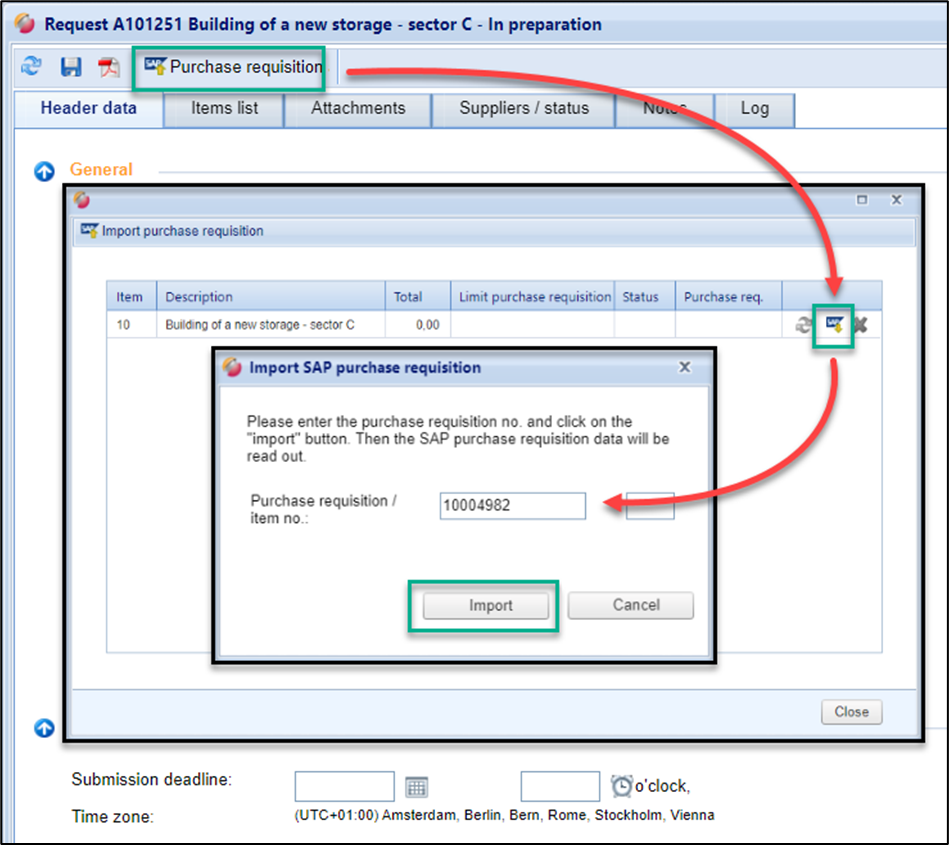Viewport: 949px width, 845px height.
Task: Collapse the lower section blue arrow
Action: (44, 728)
